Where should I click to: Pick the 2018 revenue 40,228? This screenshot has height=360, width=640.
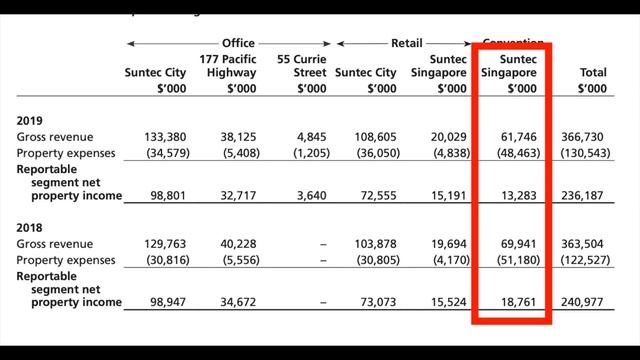238,244
